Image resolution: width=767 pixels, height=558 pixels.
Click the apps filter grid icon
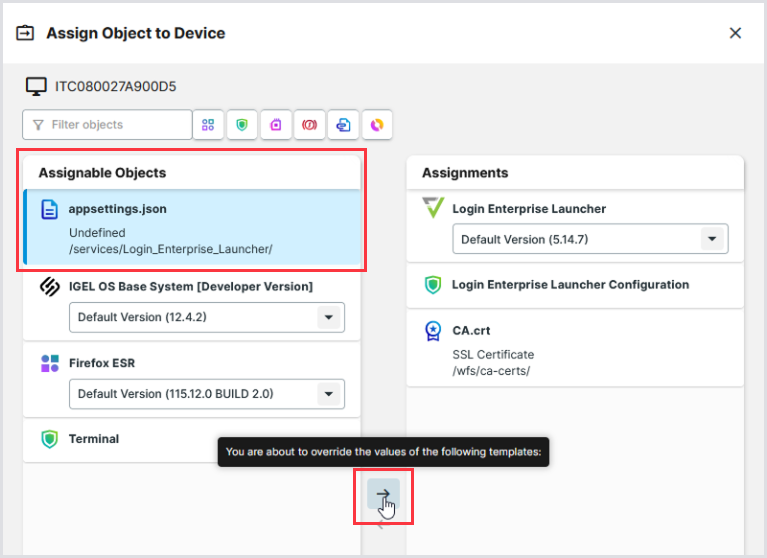[x=208, y=125]
